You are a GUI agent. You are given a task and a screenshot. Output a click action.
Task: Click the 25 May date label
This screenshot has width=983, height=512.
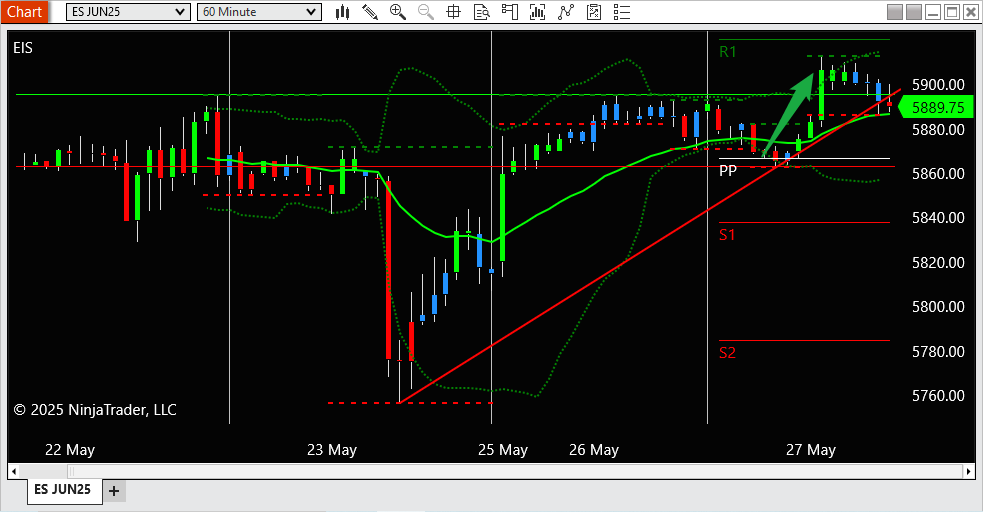503,450
